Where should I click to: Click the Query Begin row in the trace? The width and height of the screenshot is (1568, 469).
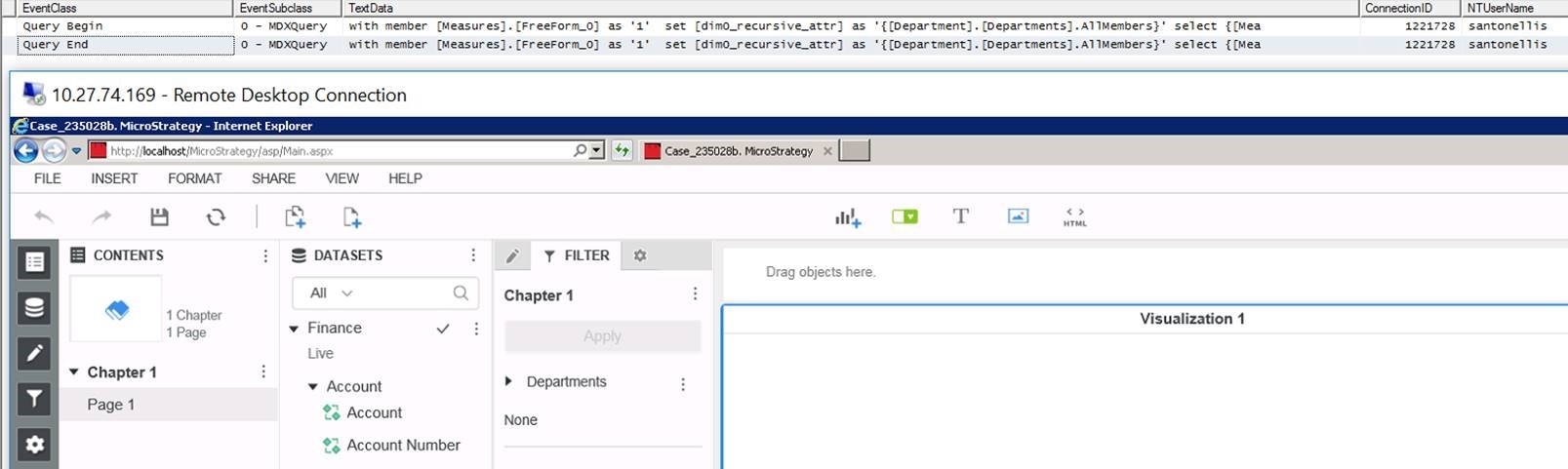point(784,26)
